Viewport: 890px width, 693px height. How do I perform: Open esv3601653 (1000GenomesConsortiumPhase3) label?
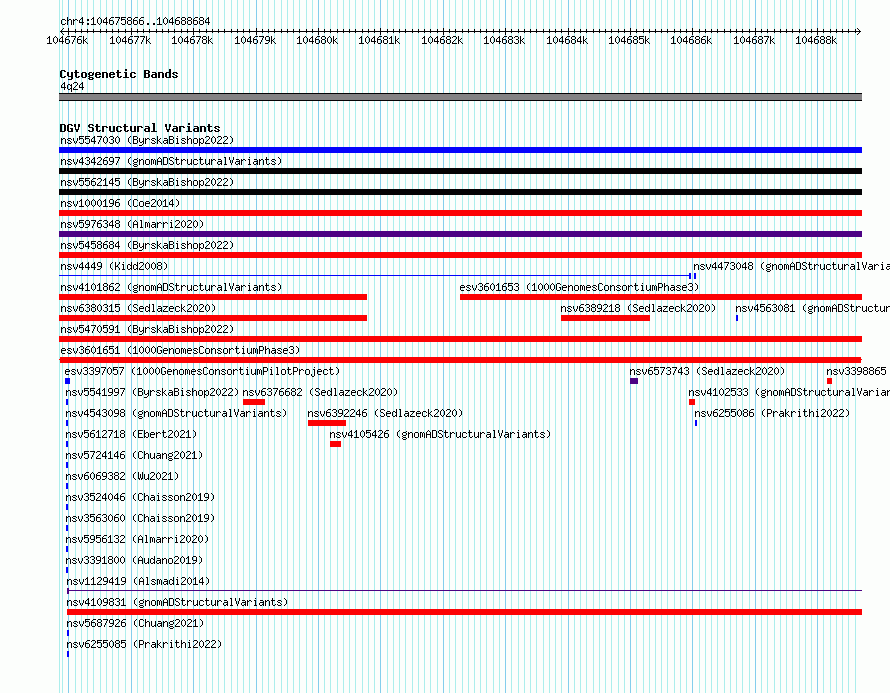(x=579, y=287)
